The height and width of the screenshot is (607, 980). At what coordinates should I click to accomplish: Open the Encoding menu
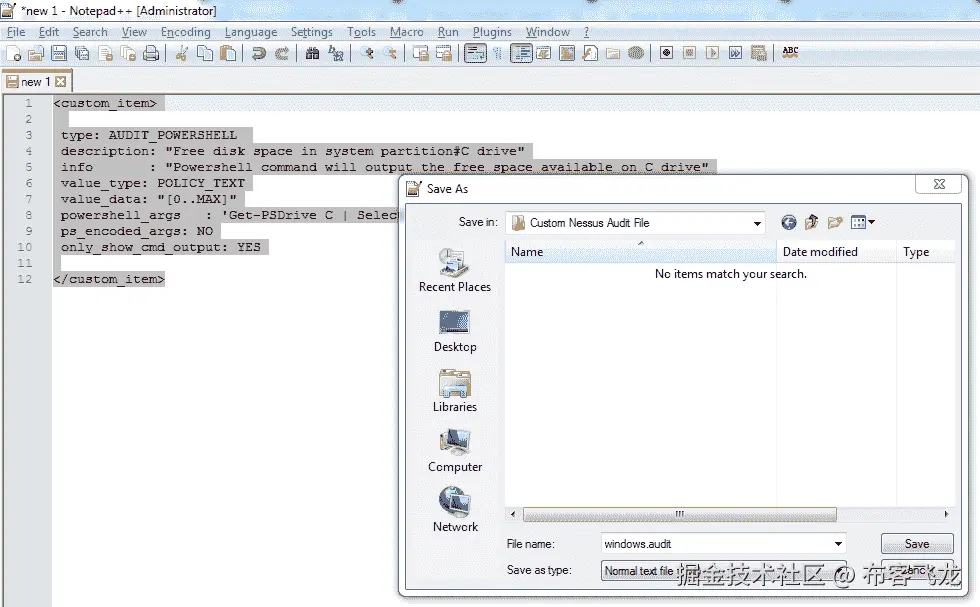pyautogui.click(x=186, y=32)
